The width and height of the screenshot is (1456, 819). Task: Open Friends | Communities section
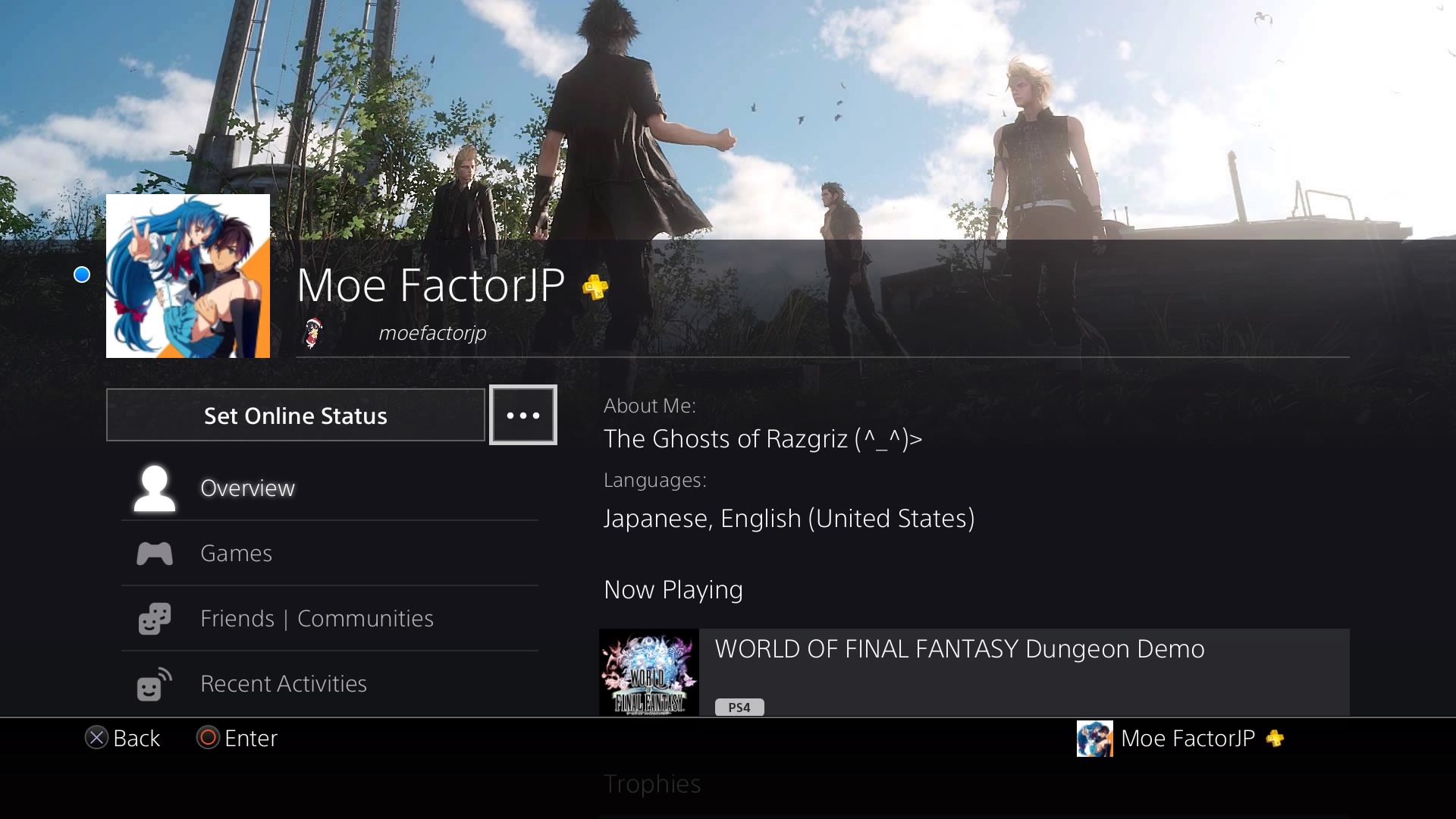330,619
